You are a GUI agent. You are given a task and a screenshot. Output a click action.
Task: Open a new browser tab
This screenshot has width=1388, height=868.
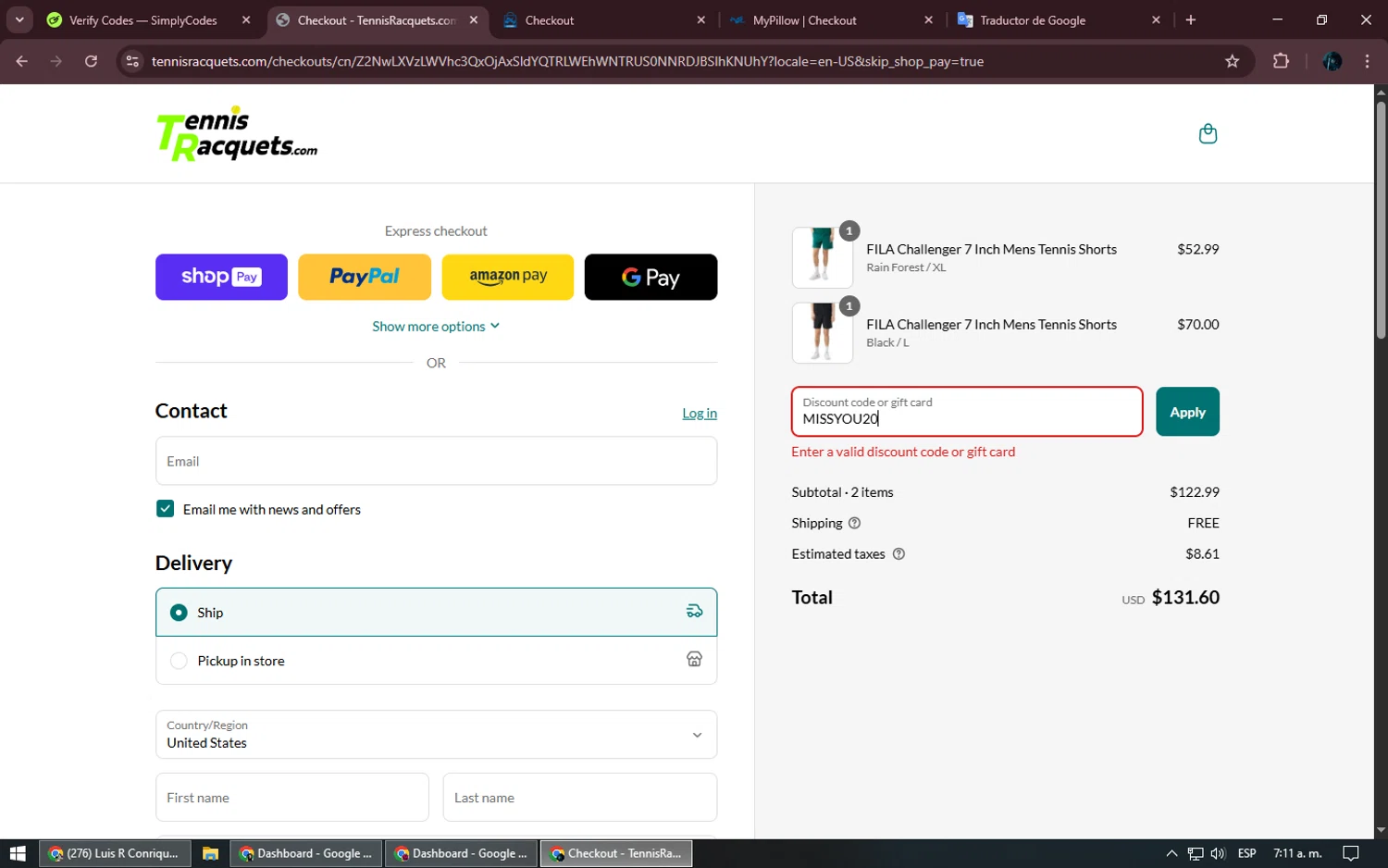point(1191,19)
